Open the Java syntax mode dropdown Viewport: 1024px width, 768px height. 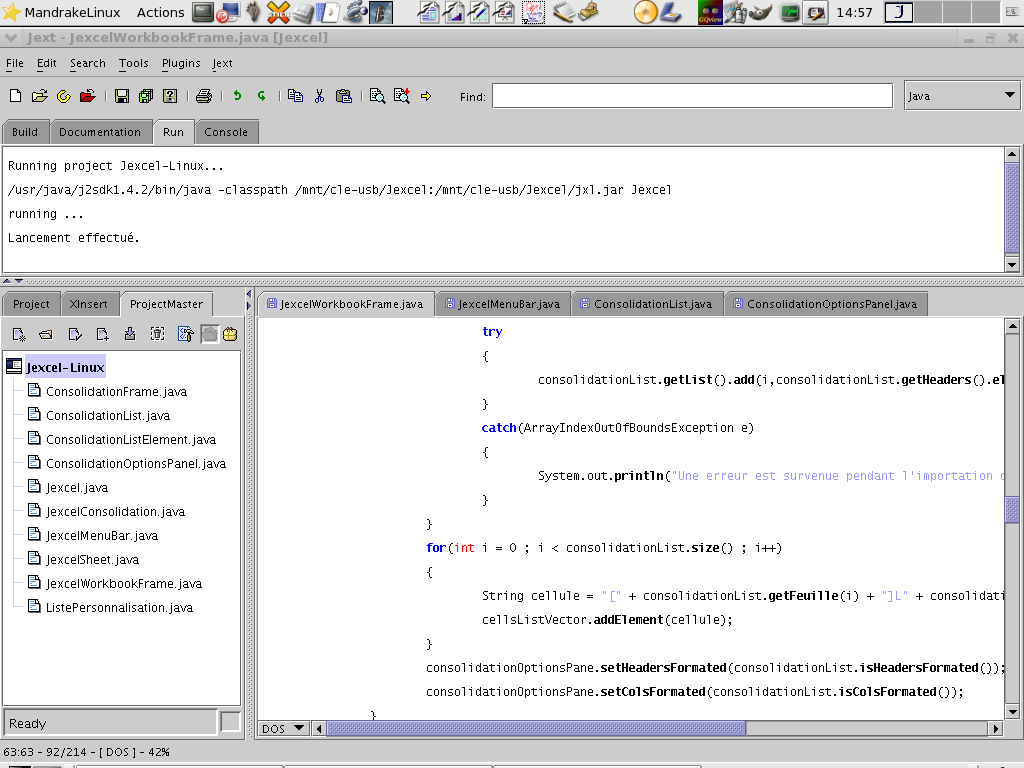point(960,96)
